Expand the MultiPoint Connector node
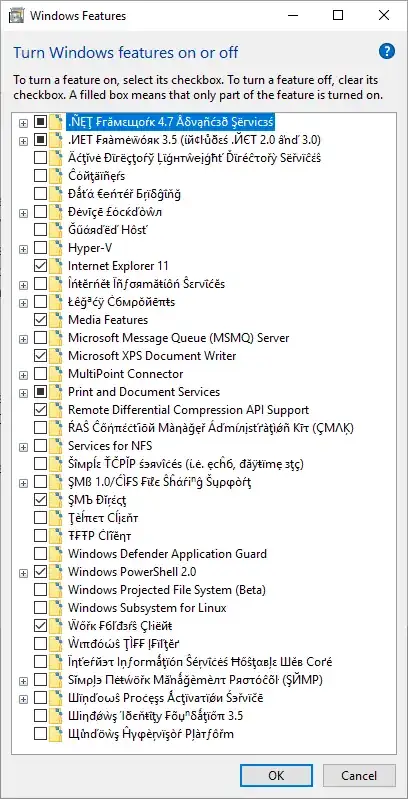 (23, 375)
